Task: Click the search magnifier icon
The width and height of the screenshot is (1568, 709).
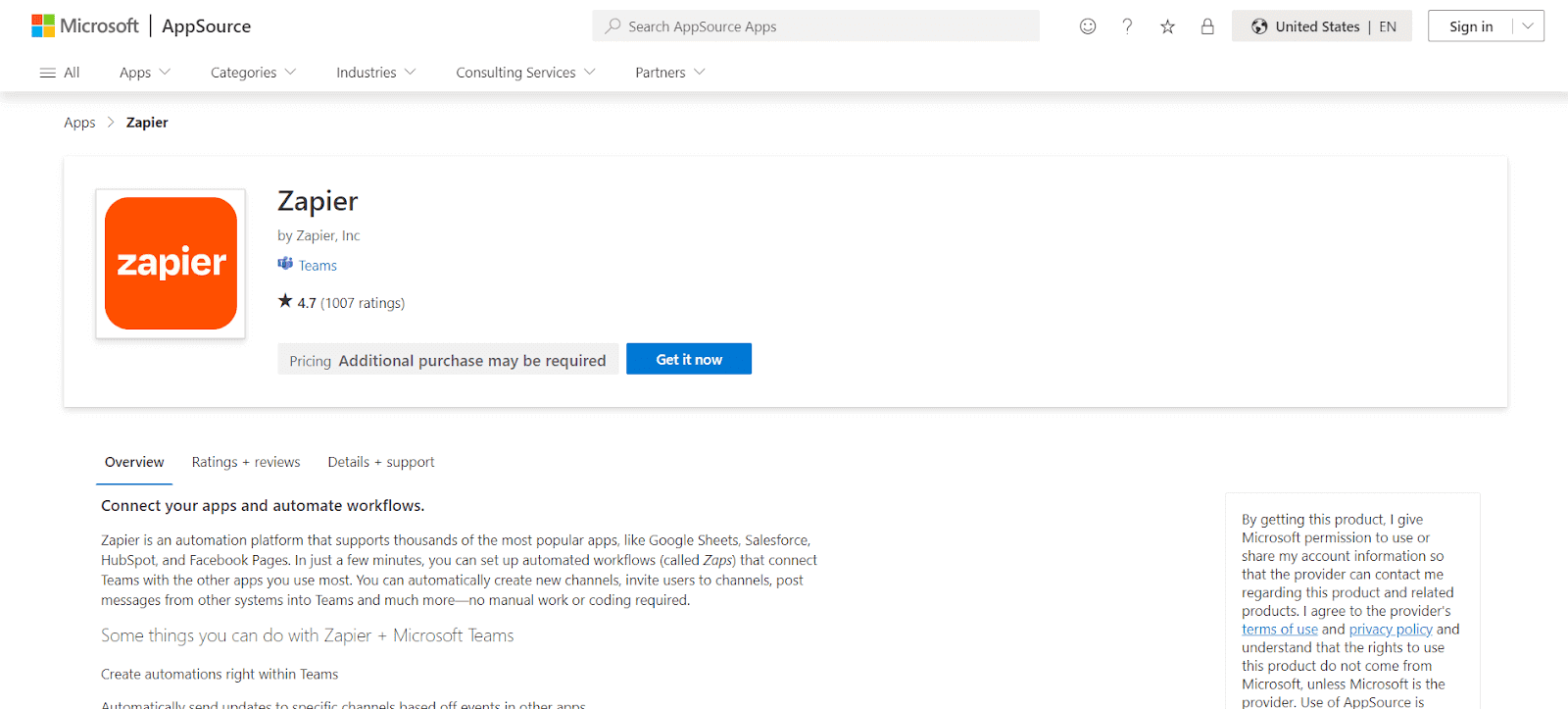Action: coord(612,26)
